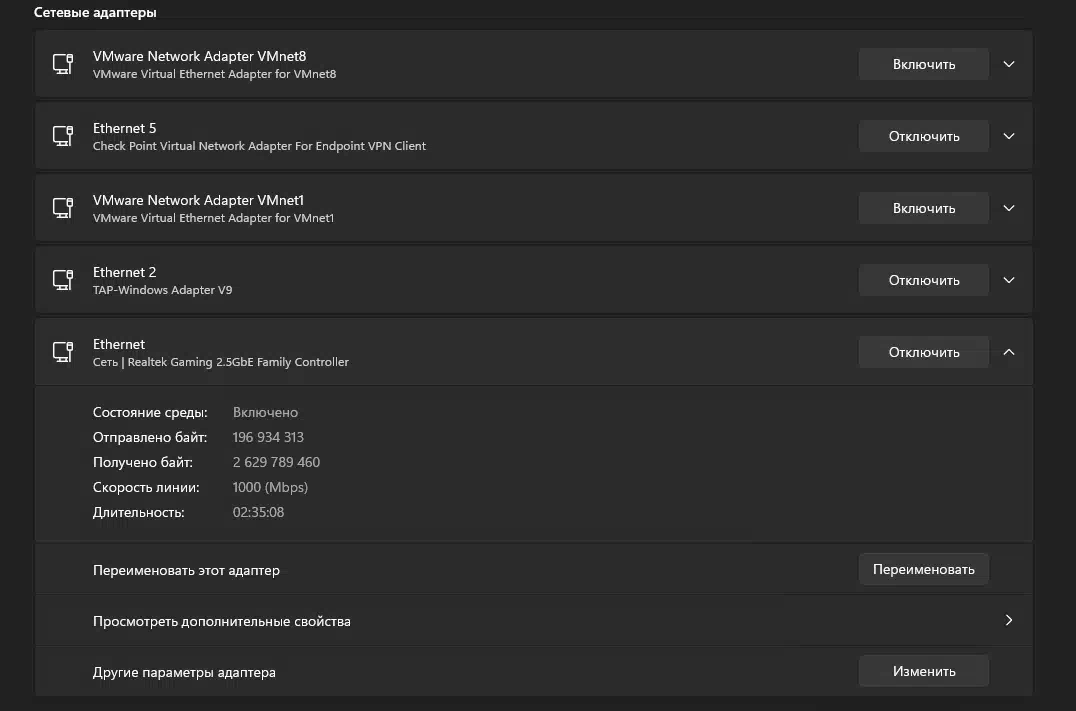Disable the Ethernet 5 Check Point adapter
Screen dimensions: 1076x711
pyautogui.click(x=924, y=136)
